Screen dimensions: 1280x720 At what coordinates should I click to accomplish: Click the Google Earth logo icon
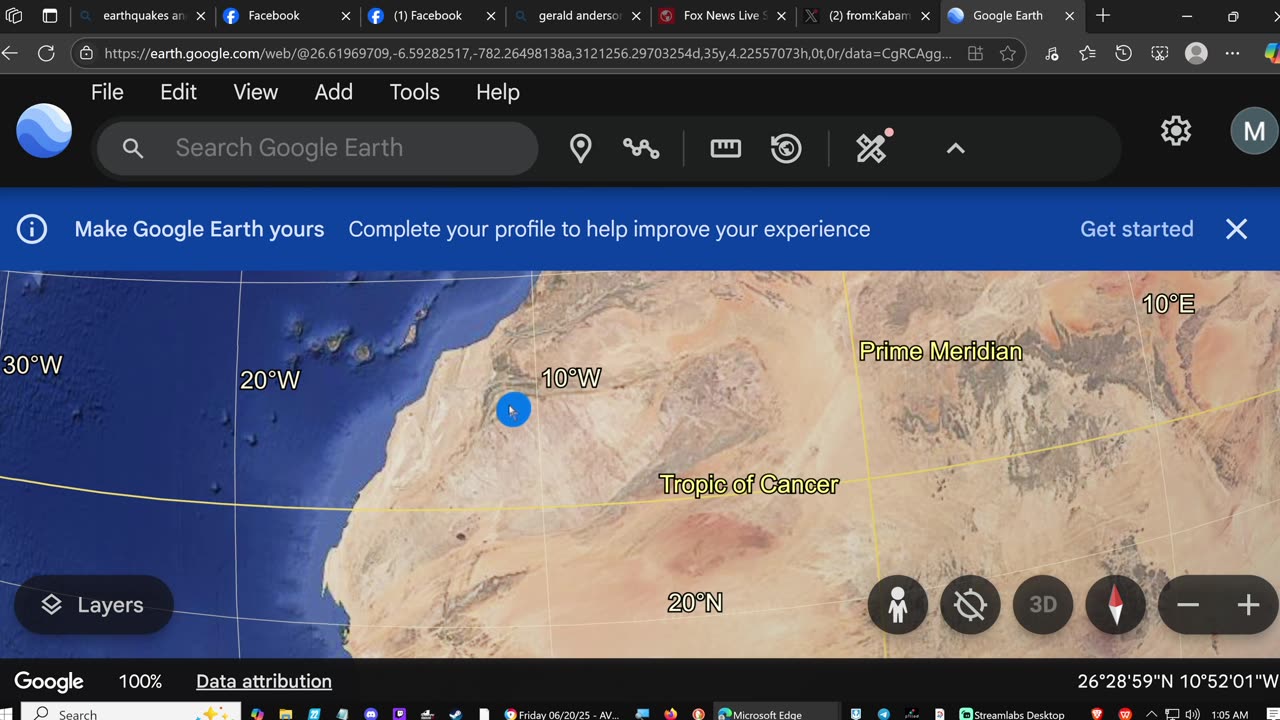click(44, 131)
